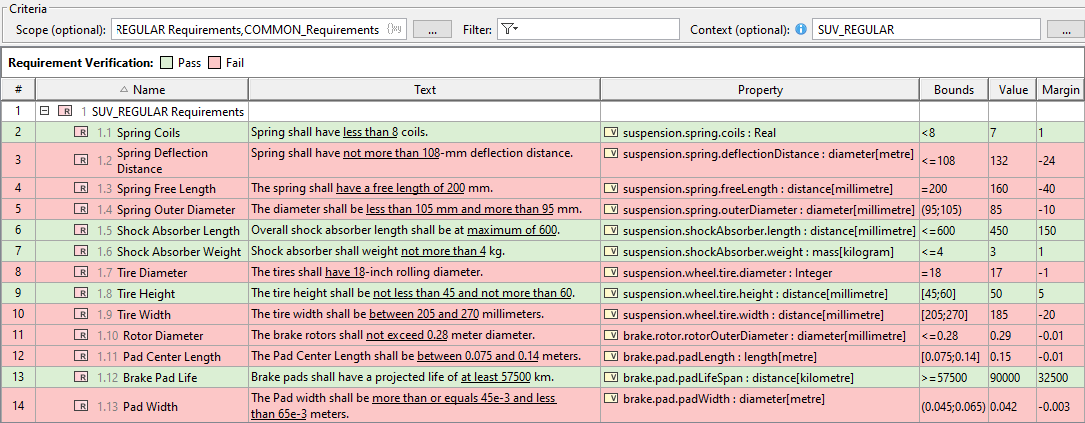Screen dimensions: 1085x423
Task: Click the Pass legend color box
Action: pyautogui.click(x=166, y=63)
